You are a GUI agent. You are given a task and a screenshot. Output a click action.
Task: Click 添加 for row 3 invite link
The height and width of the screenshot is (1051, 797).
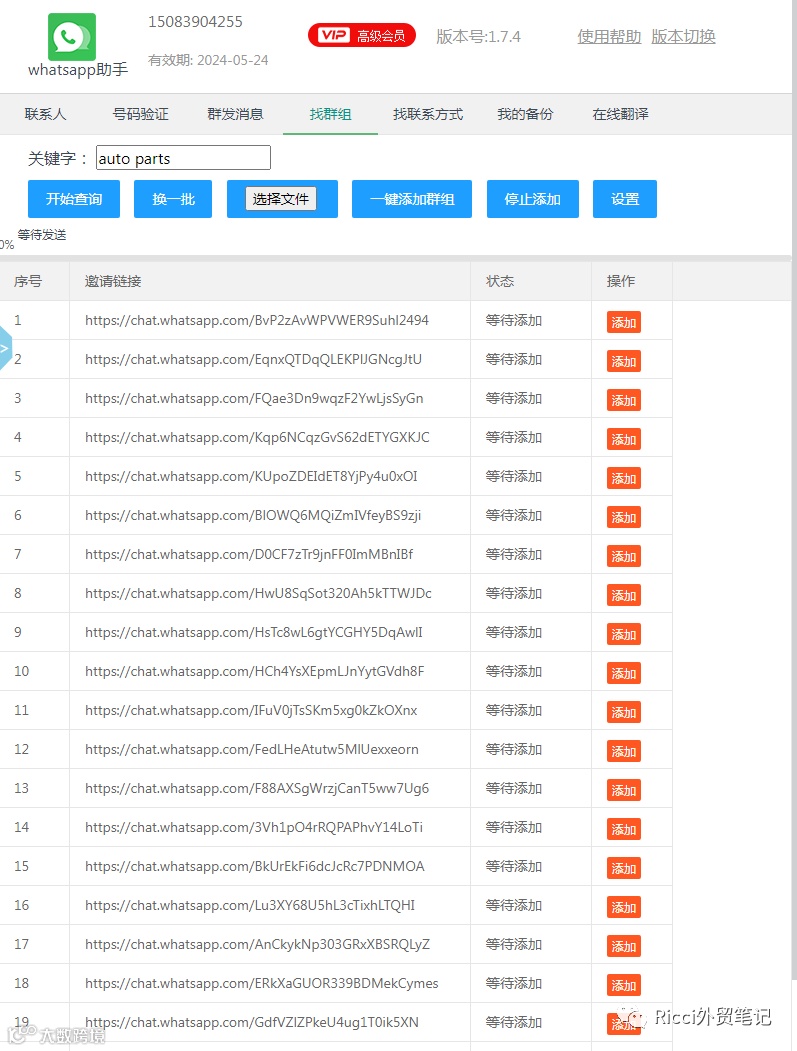click(x=624, y=400)
